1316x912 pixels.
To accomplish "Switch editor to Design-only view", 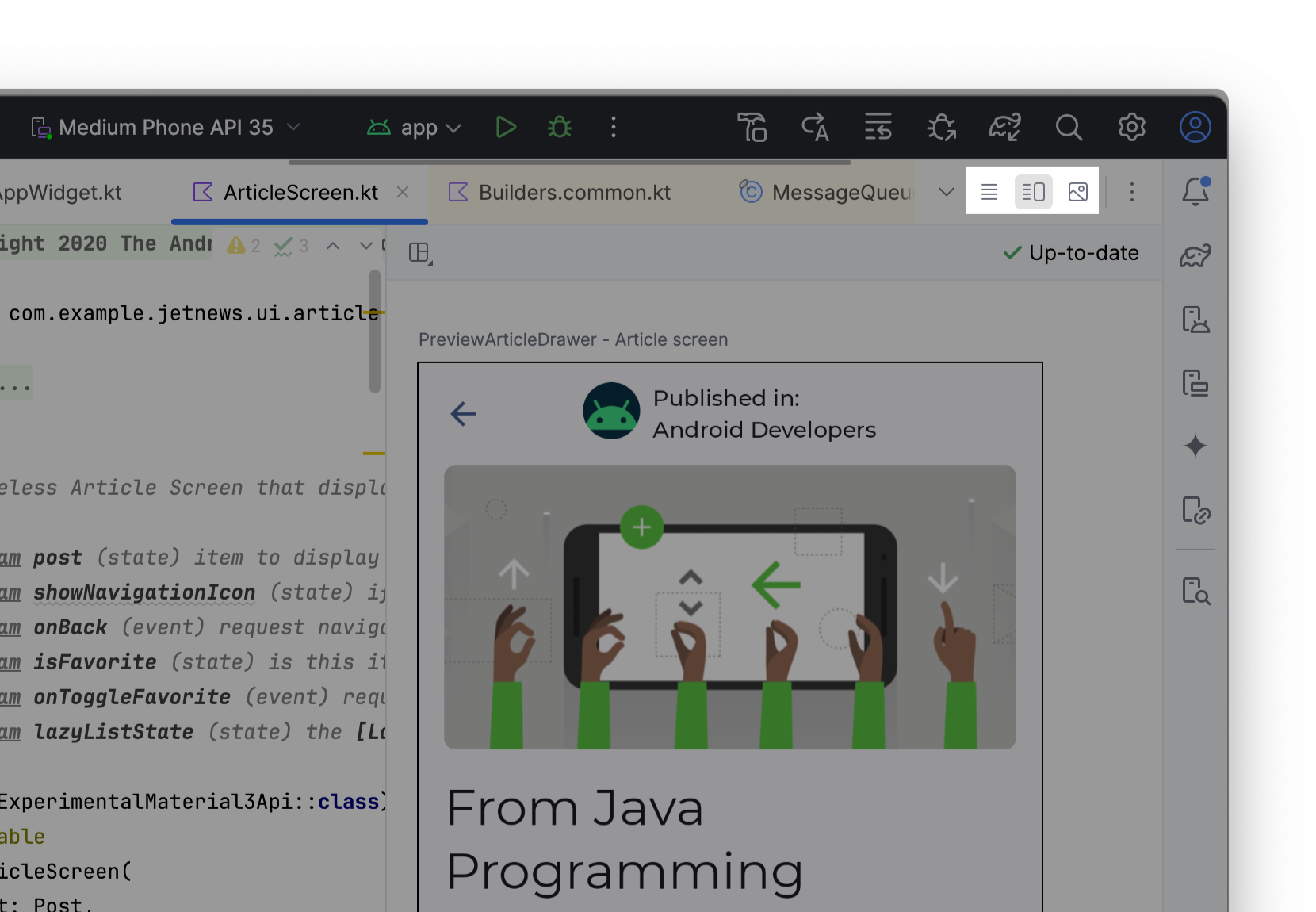I will click(1077, 192).
